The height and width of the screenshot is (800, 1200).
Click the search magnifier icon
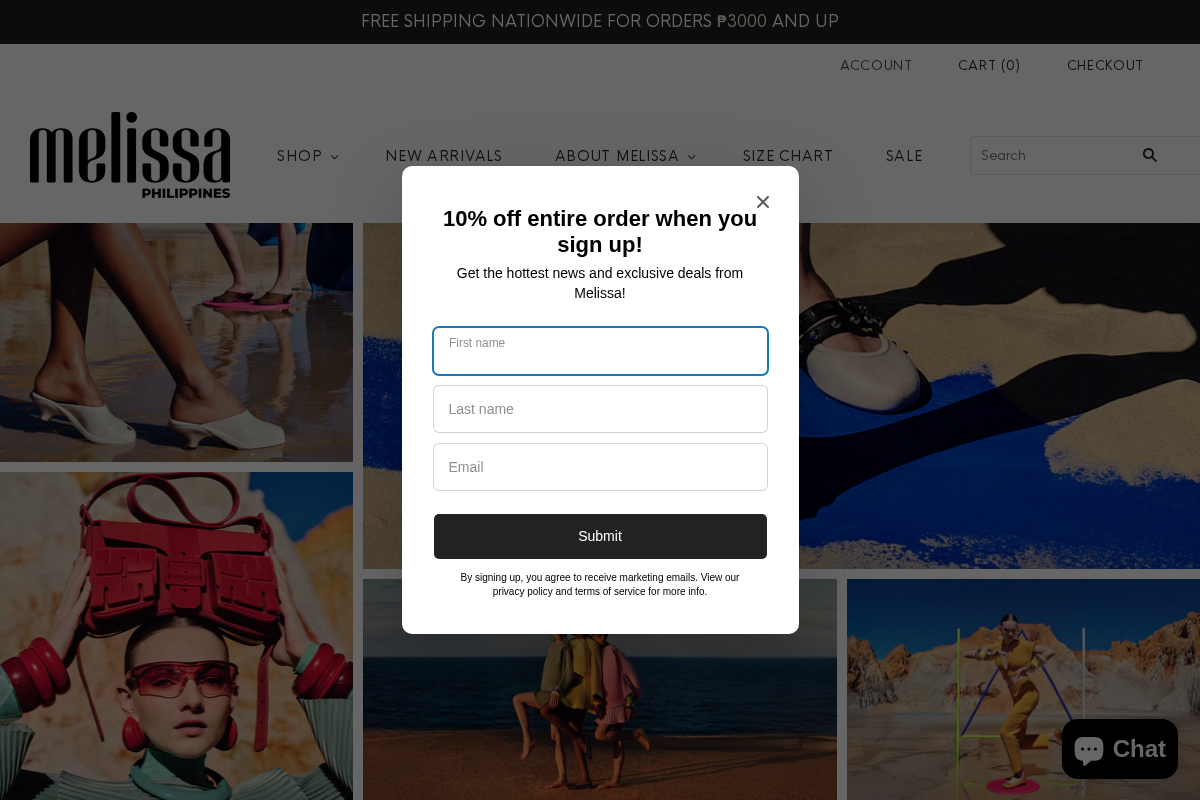tap(1150, 155)
